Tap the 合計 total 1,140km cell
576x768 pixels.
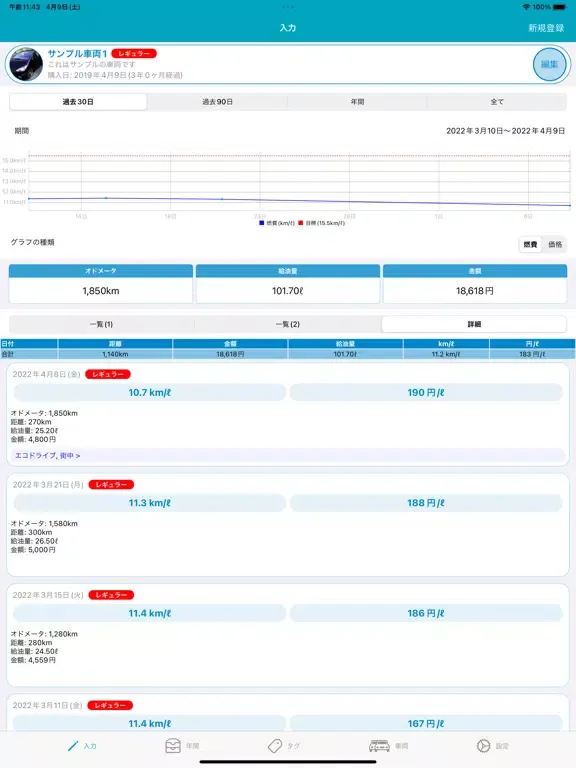[115, 354]
